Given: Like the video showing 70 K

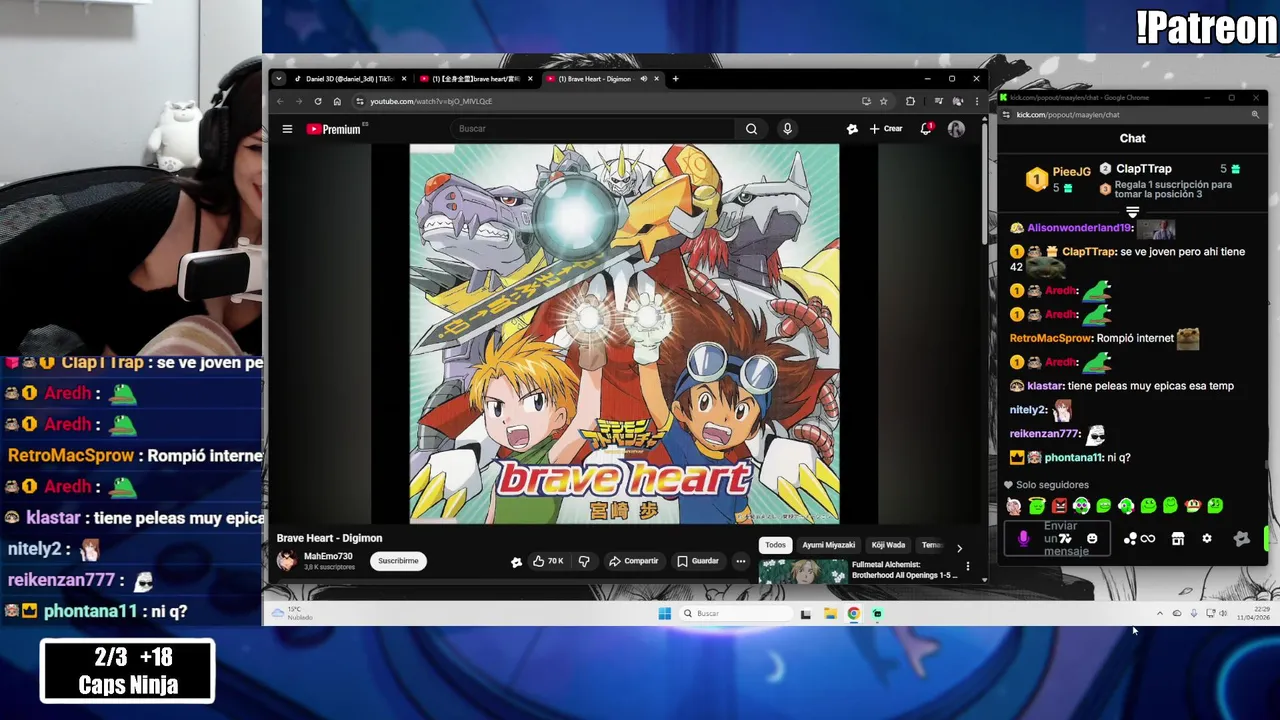Looking at the screenshot, I should 548,561.
